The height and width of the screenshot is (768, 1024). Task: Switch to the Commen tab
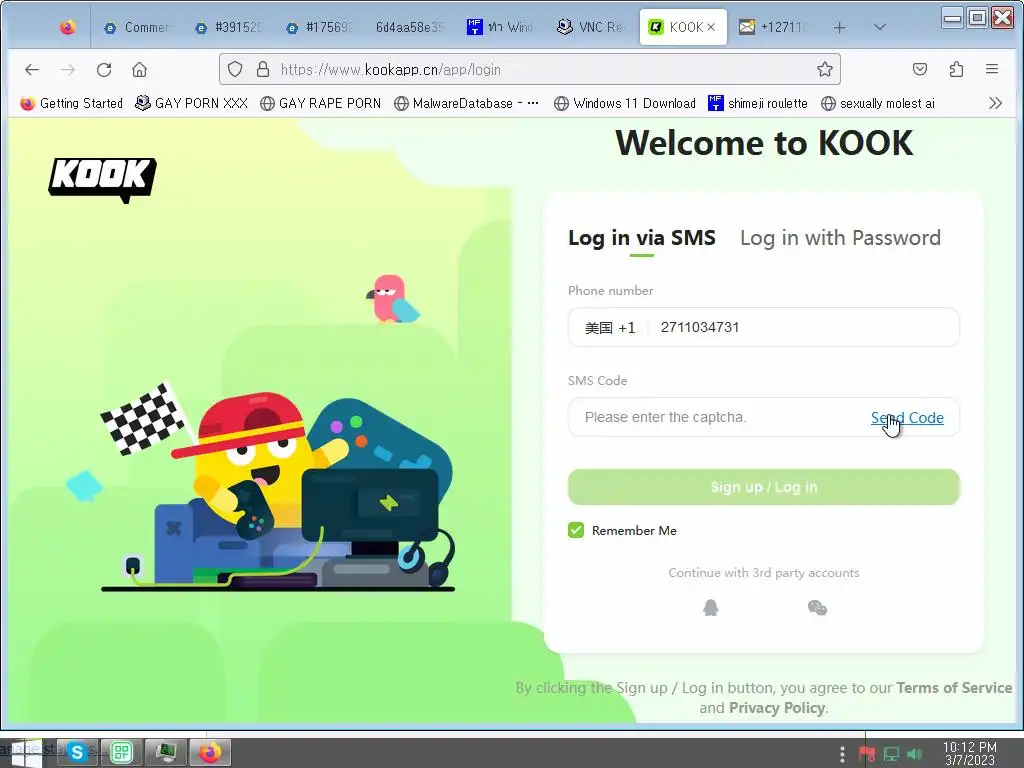click(137, 27)
